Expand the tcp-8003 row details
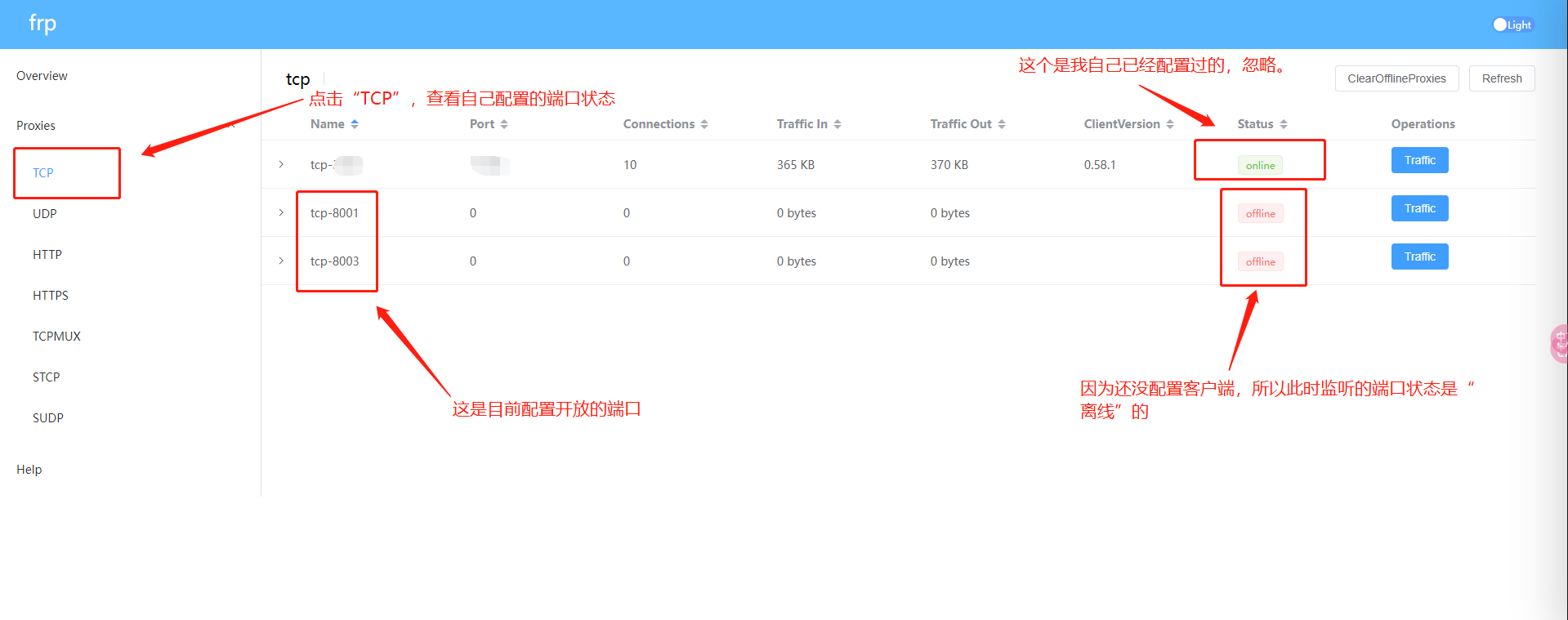 click(281, 261)
